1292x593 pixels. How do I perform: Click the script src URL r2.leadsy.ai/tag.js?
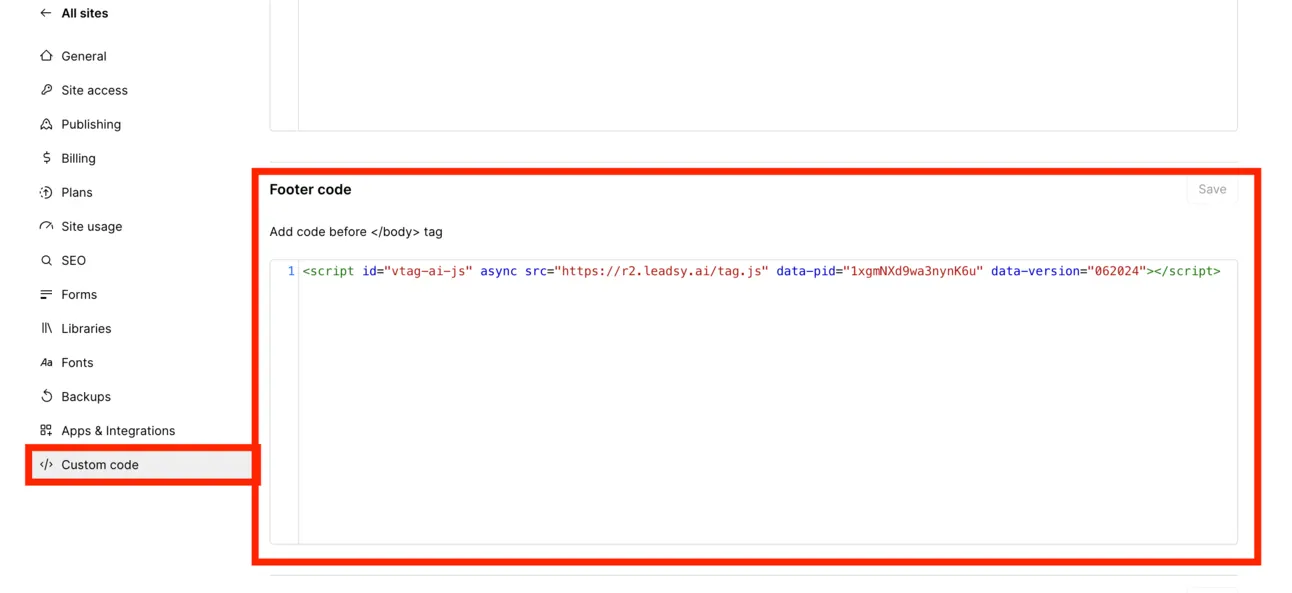point(661,271)
